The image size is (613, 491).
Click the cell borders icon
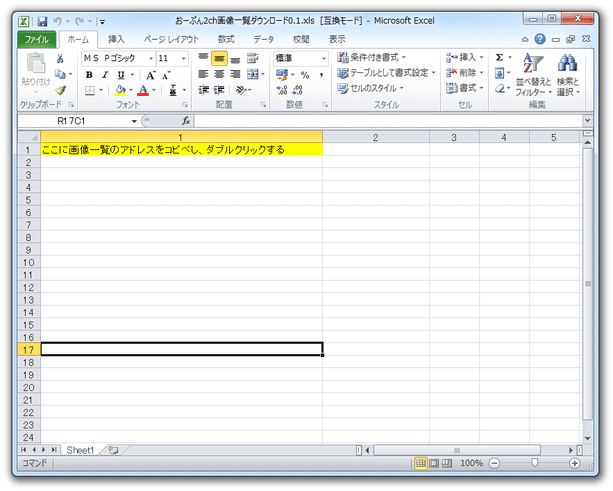pyautogui.click(x=90, y=91)
